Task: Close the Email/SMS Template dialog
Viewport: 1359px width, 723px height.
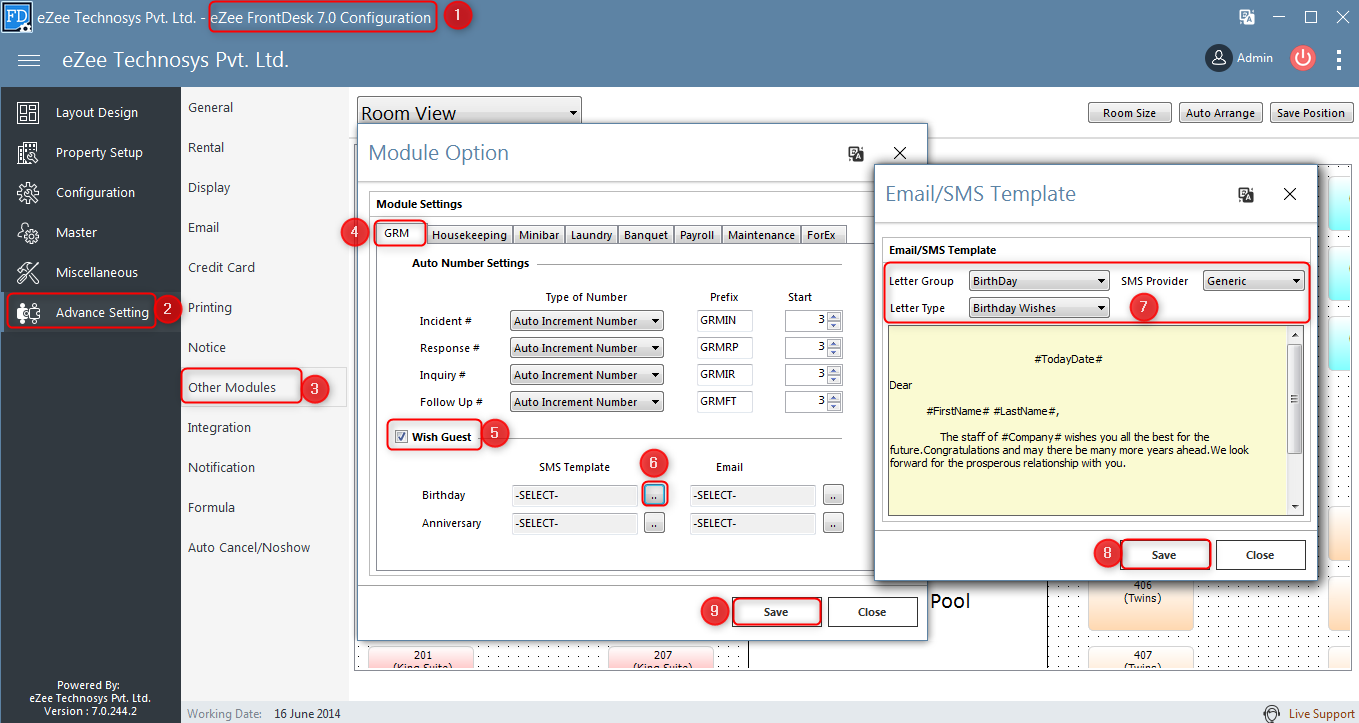Action: click(x=1290, y=194)
